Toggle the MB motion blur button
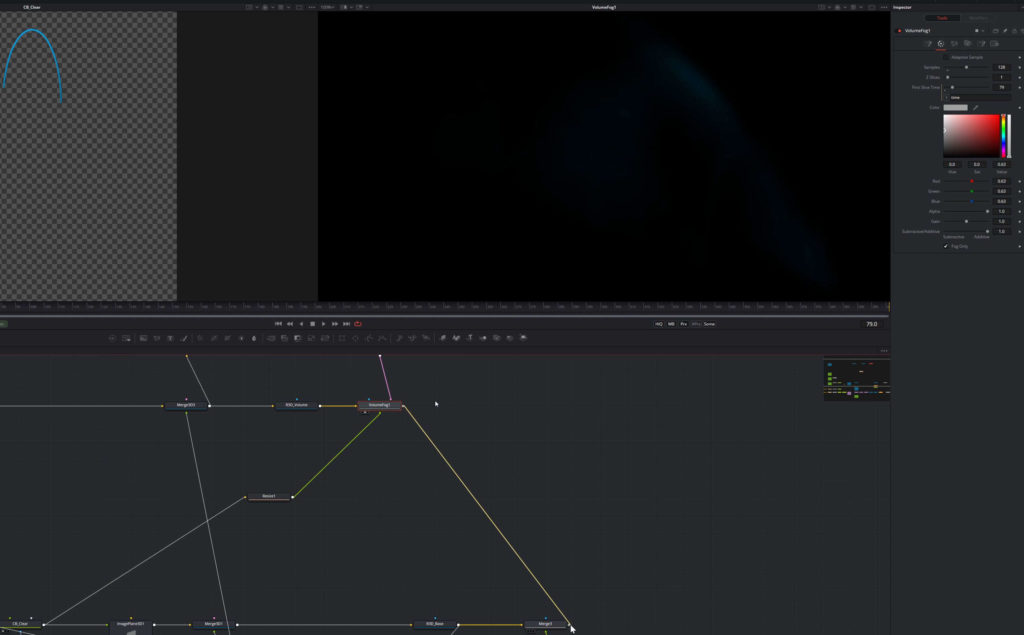1024x635 pixels. pos(671,324)
